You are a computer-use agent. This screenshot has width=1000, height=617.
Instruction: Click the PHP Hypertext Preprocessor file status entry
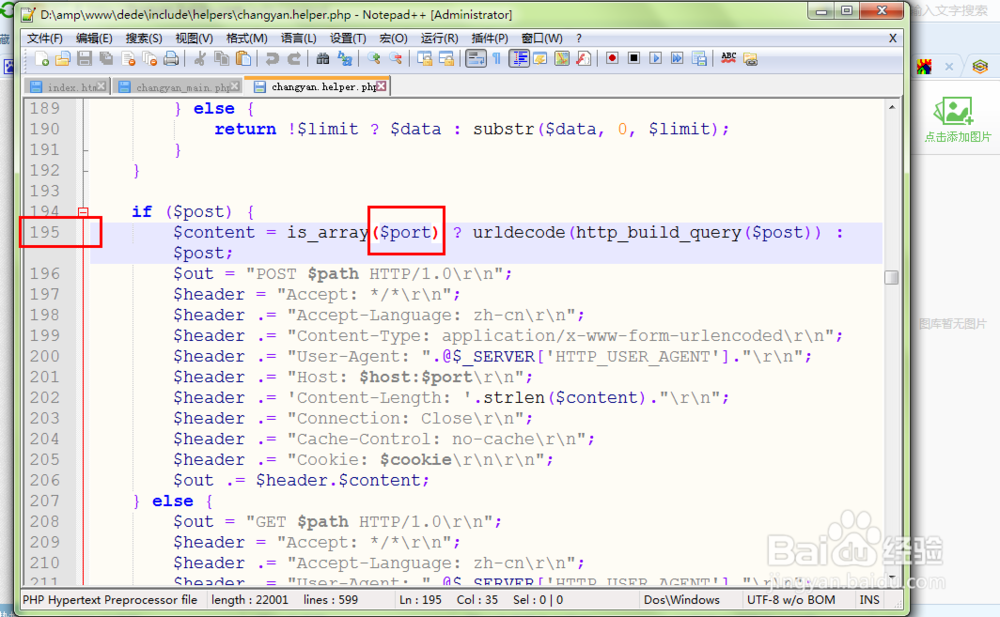pos(110,600)
